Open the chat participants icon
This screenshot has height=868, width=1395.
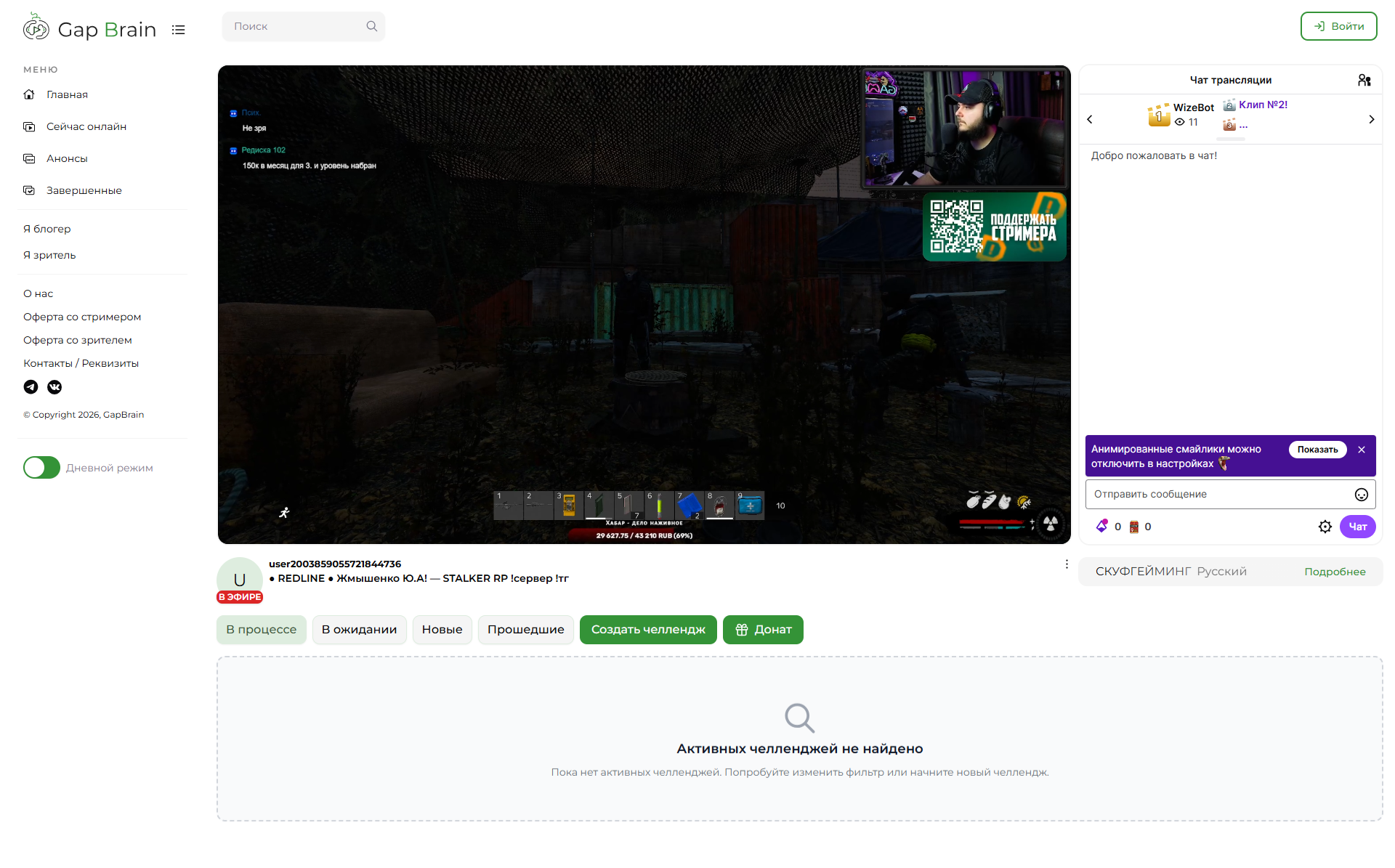pos(1364,80)
